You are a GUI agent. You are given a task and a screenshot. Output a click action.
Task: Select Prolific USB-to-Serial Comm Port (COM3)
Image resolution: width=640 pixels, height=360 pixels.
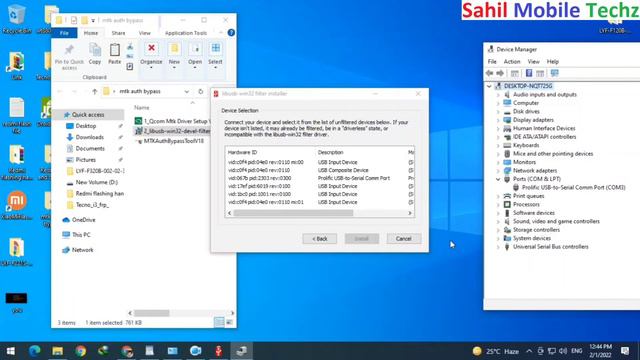pos(573,187)
